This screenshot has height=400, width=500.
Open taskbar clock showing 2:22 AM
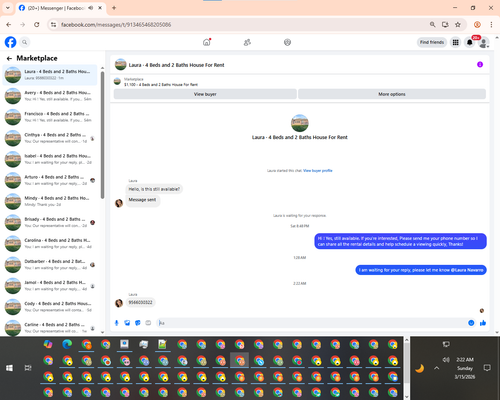click(x=465, y=368)
